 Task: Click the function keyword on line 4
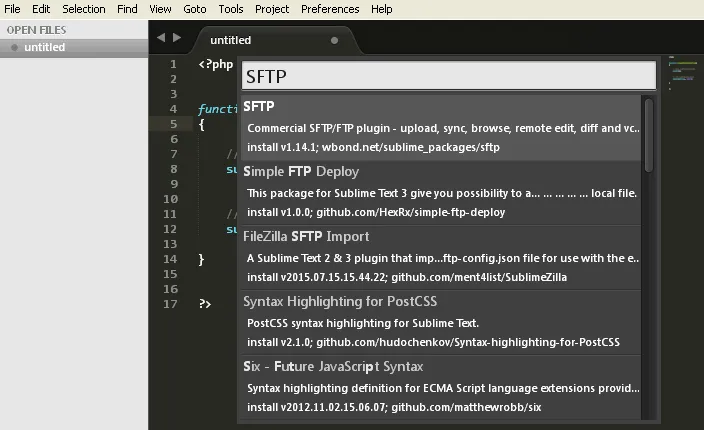coord(217,109)
